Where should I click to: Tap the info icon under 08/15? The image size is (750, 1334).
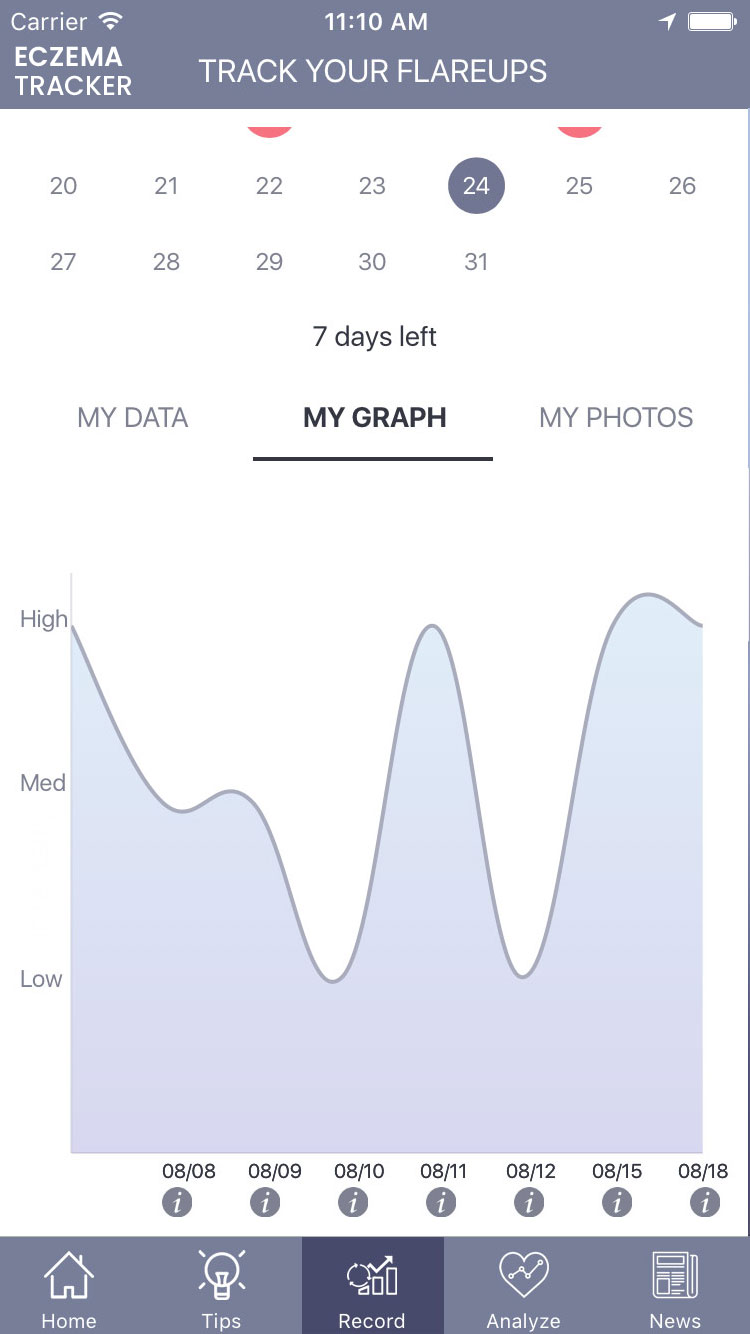(x=617, y=1203)
